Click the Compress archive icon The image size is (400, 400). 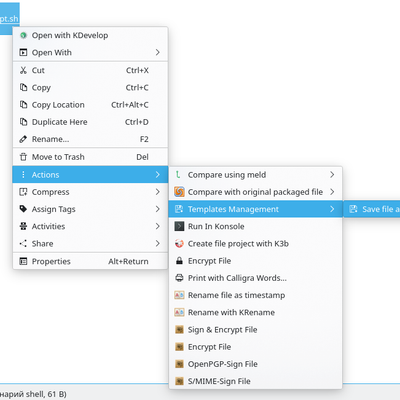[23, 192]
